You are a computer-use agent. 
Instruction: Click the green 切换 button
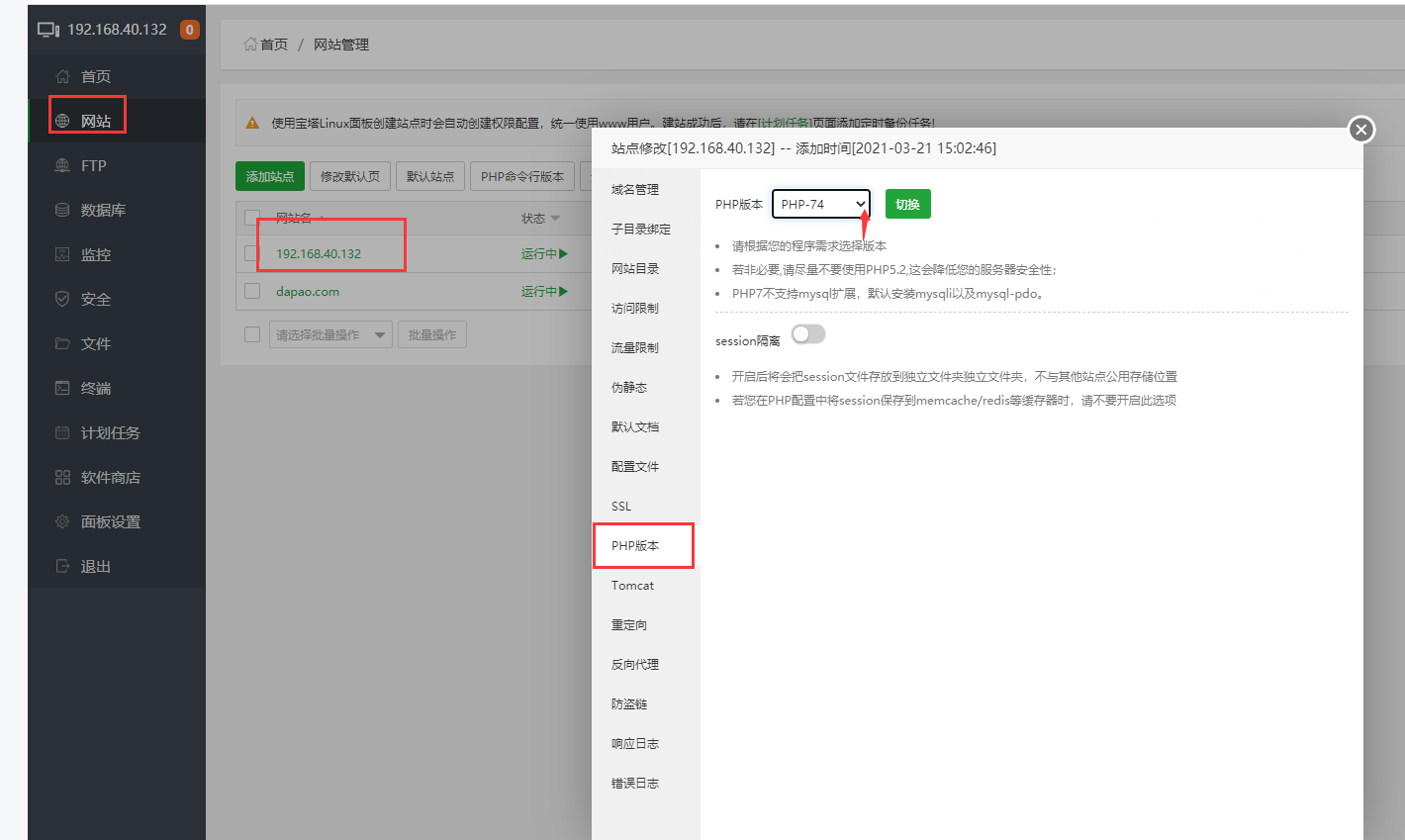coord(907,204)
